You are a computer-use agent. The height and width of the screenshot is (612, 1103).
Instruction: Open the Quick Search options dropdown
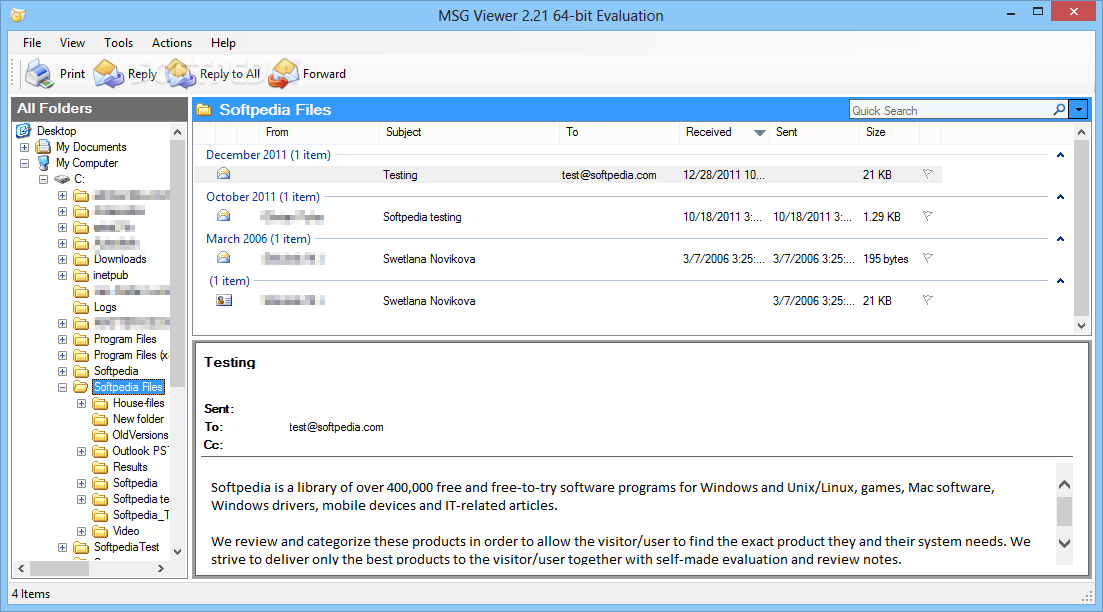(x=1078, y=110)
